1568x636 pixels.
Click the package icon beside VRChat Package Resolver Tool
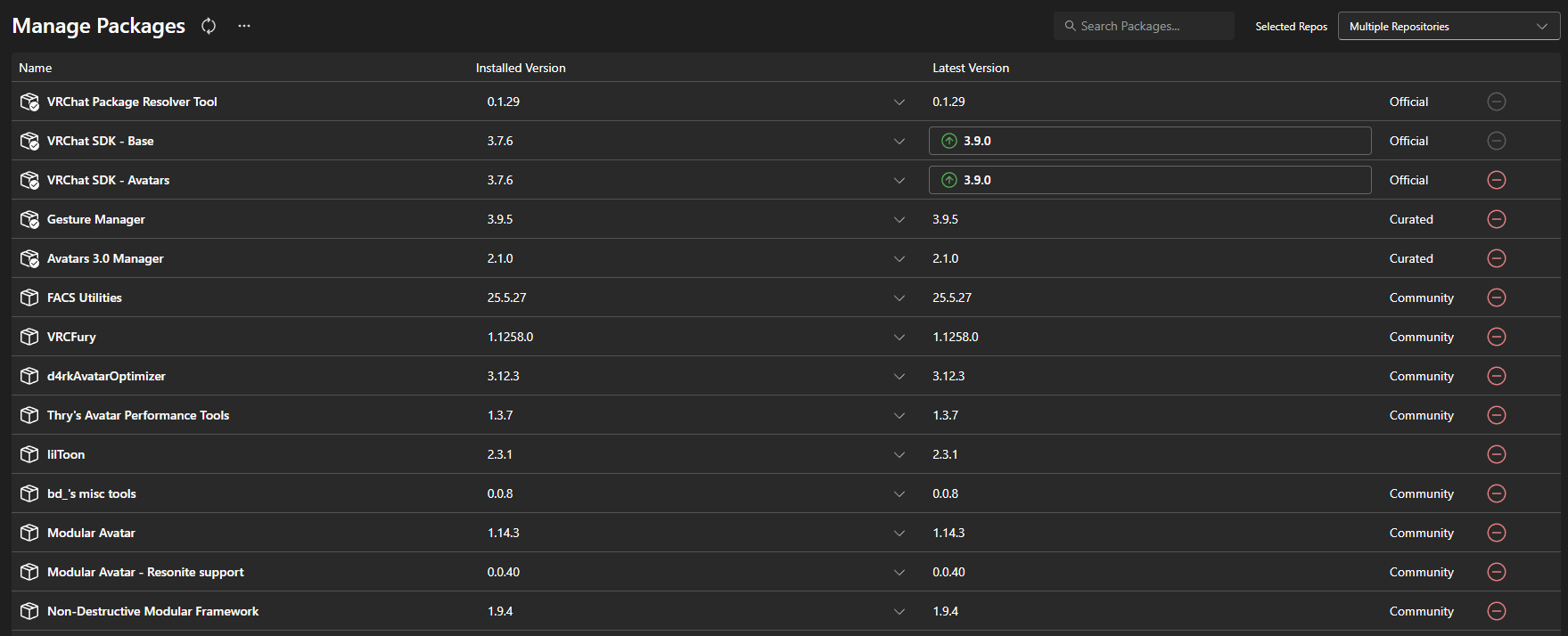tap(29, 102)
